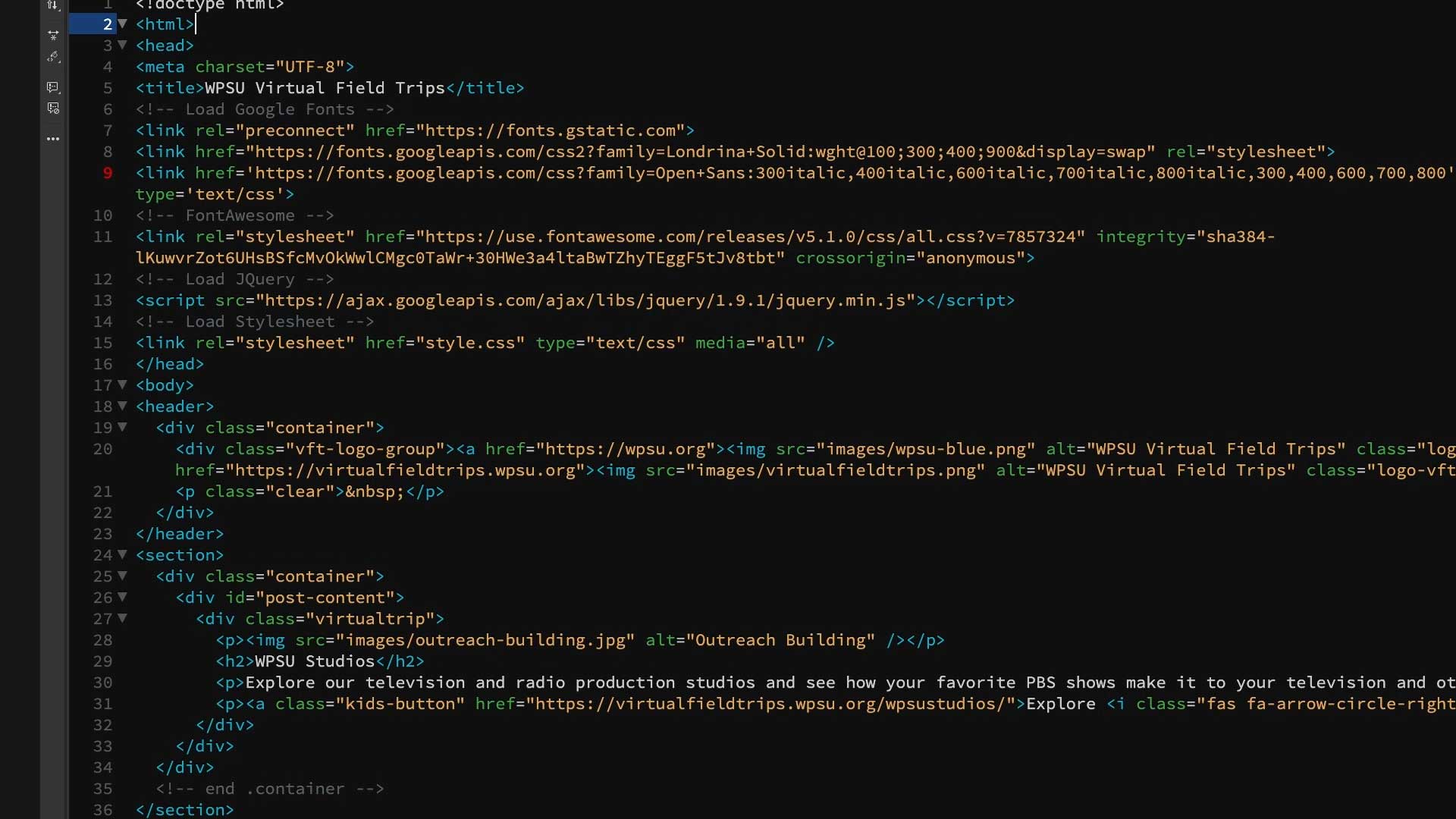Viewport: 1456px width, 819px height.
Task: Click the 'Load Google Fonts' comment
Action: [265, 109]
